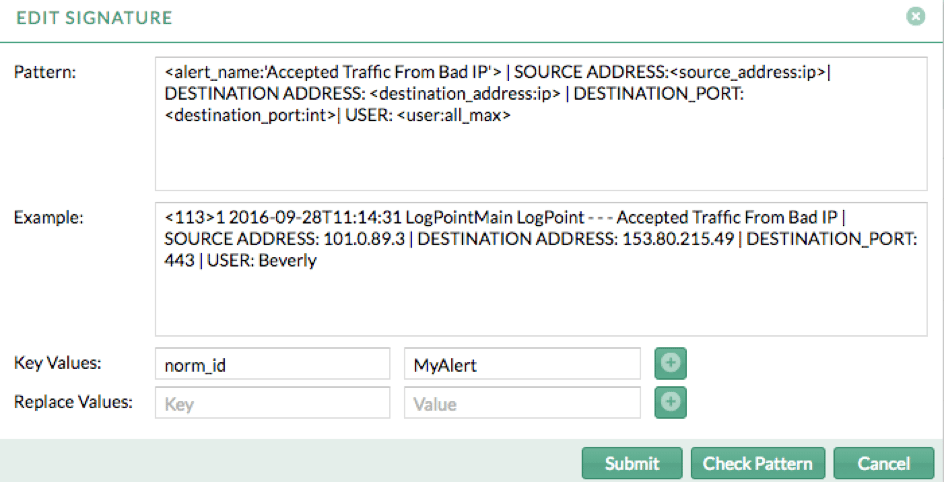Image resolution: width=944 pixels, height=482 pixels.
Task: Focus the MyAlert value field
Action: coord(521,365)
